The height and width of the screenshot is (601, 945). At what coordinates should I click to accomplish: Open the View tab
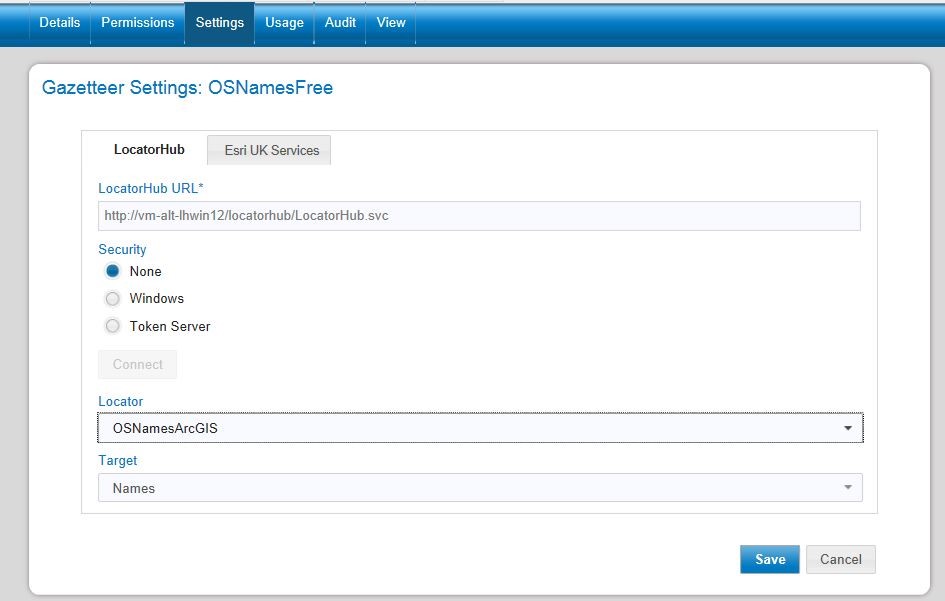(x=391, y=23)
